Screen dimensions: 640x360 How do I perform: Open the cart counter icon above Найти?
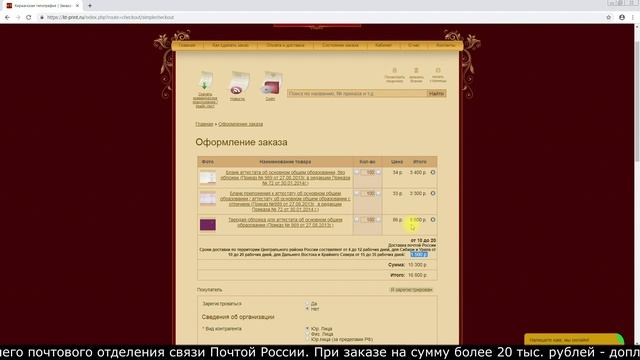(438, 71)
